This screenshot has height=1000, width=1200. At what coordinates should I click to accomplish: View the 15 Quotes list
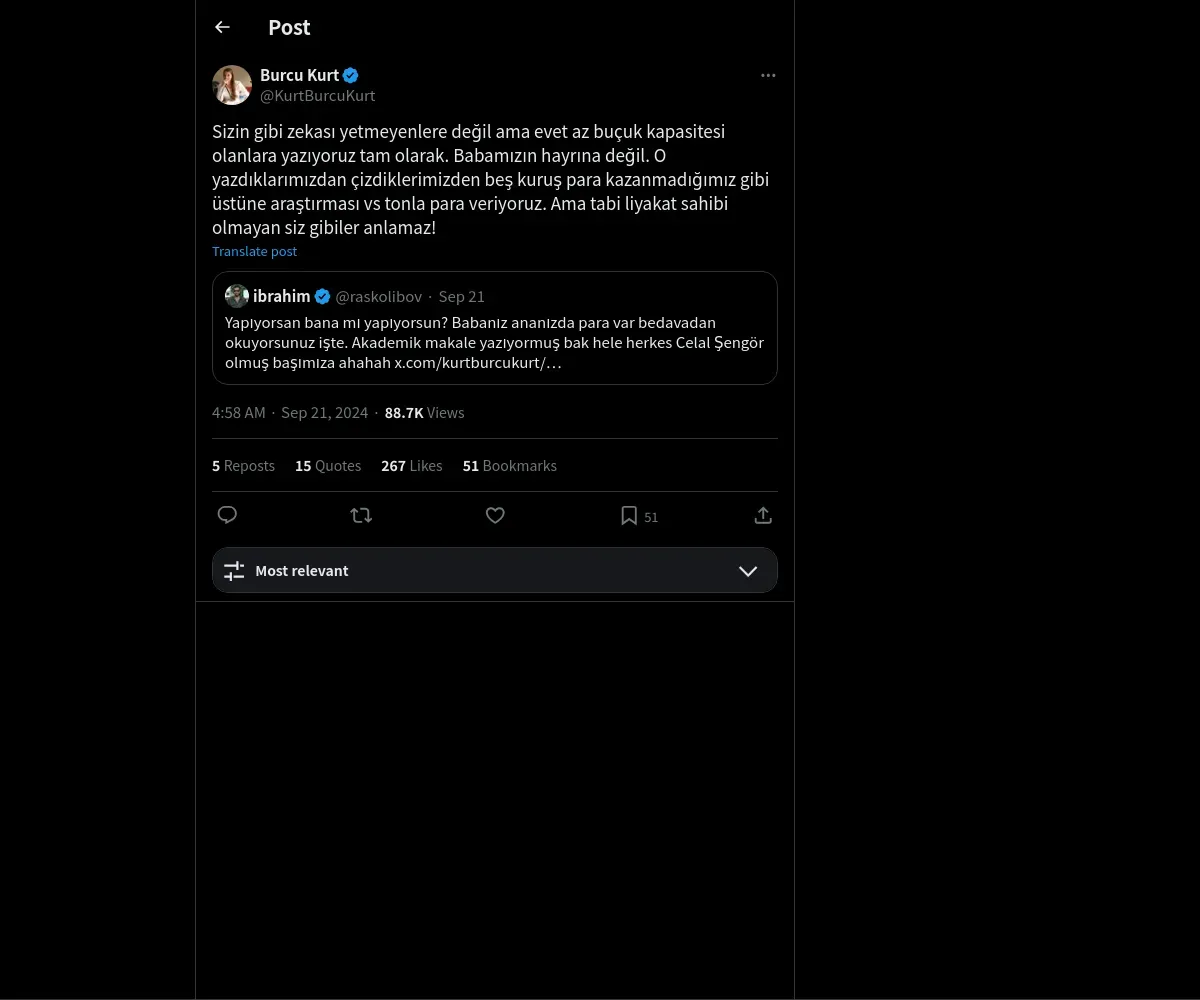click(x=328, y=466)
